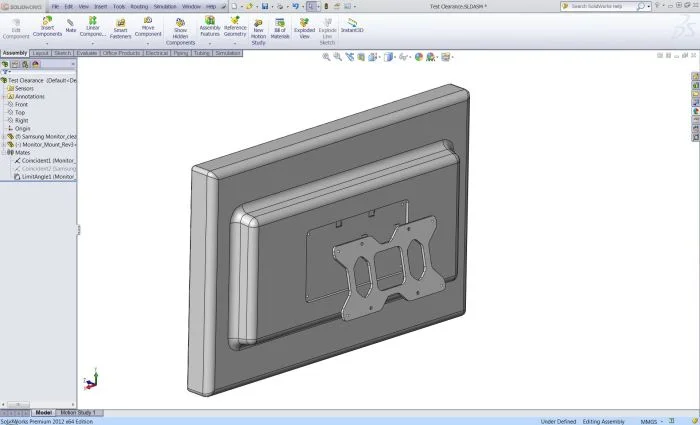The image size is (700, 425).
Task: Click the Zoom to Fit magnifier icon
Action: point(326,57)
